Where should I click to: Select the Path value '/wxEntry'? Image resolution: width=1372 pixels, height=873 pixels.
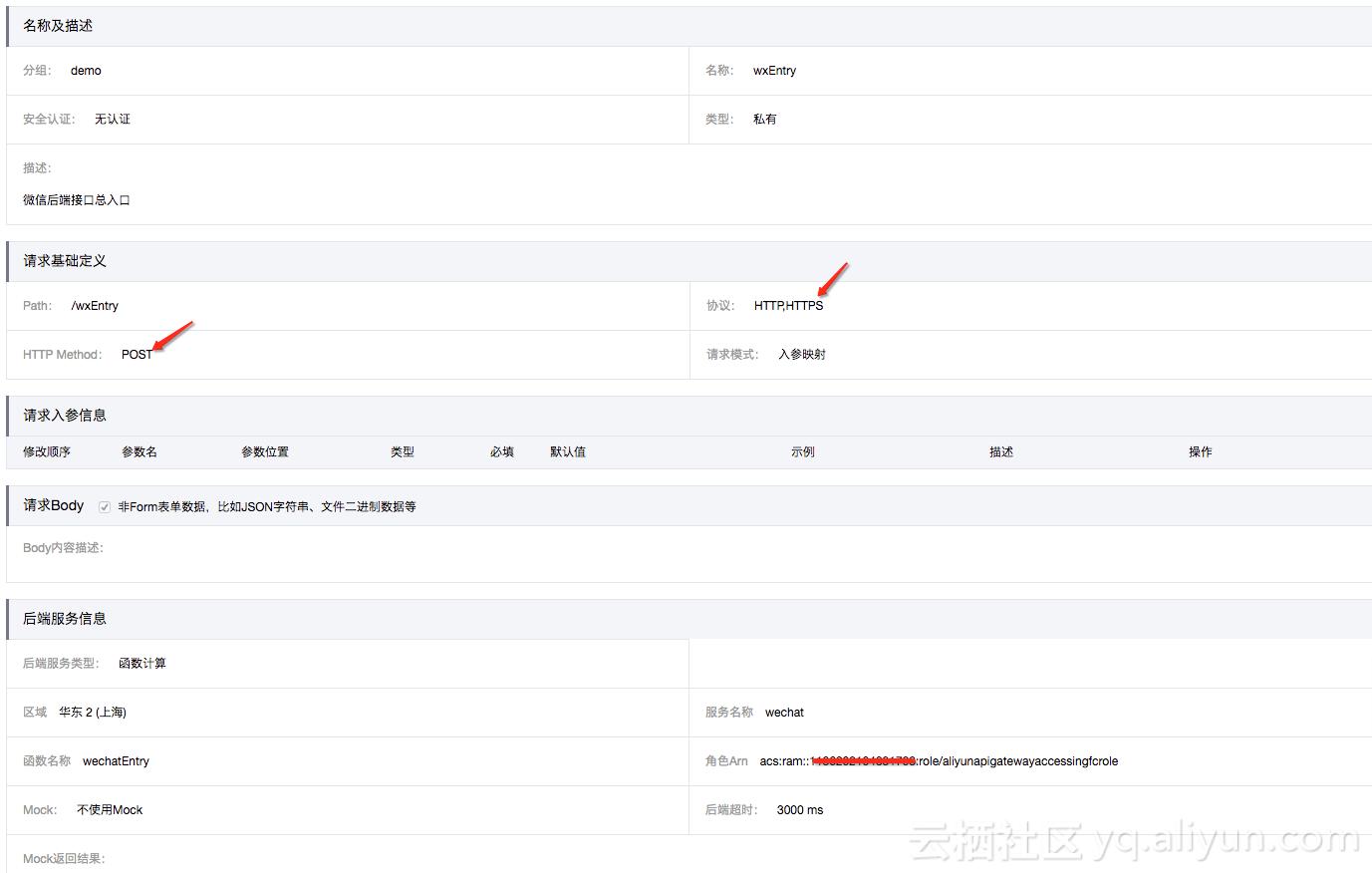95,306
